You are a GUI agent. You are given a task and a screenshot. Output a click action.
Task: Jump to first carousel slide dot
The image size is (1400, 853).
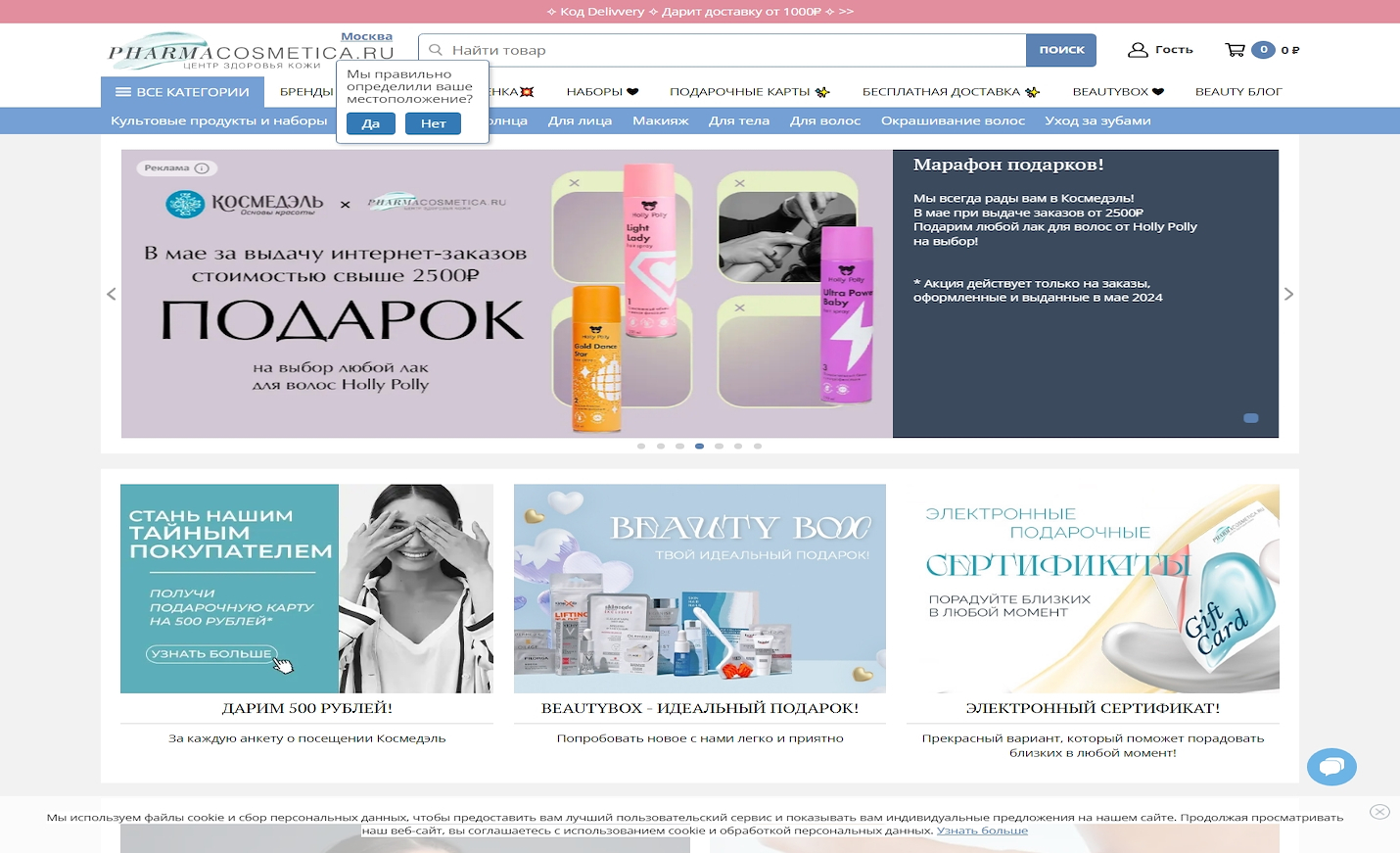click(x=641, y=446)
